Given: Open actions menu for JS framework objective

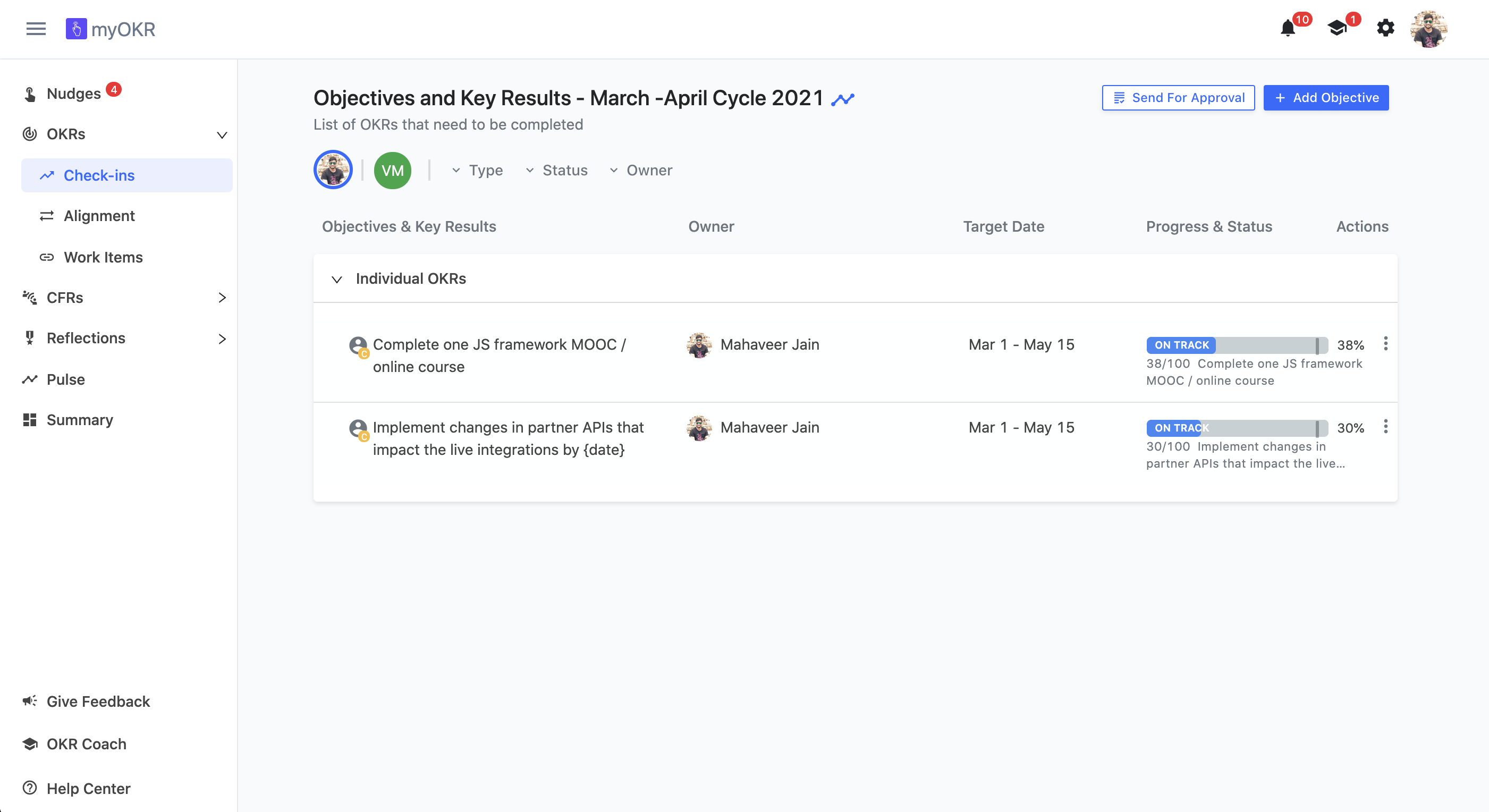Looking at the screenshot, I should tap(1385, 344).
